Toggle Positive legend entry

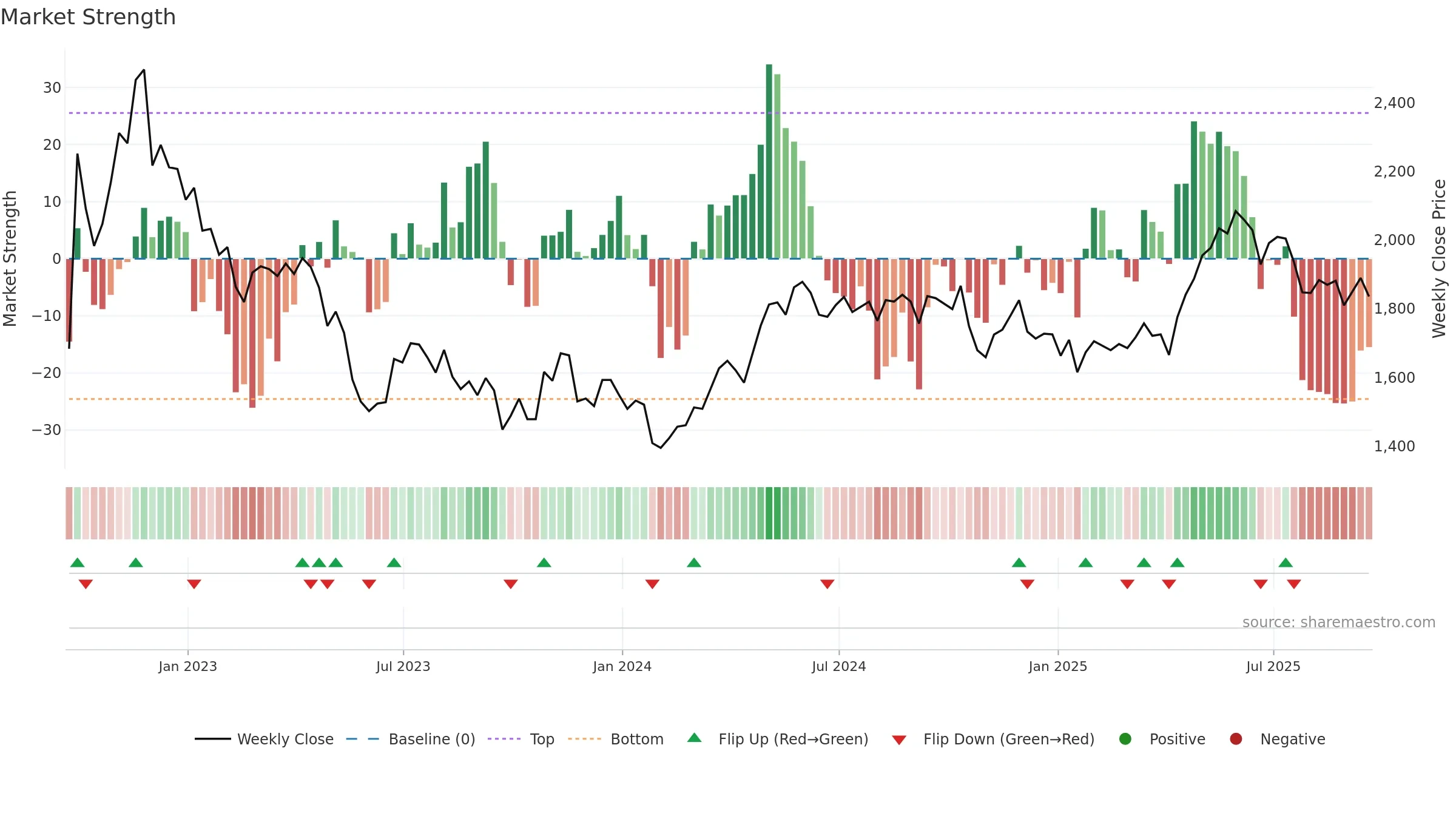[x=1162, y=739]
